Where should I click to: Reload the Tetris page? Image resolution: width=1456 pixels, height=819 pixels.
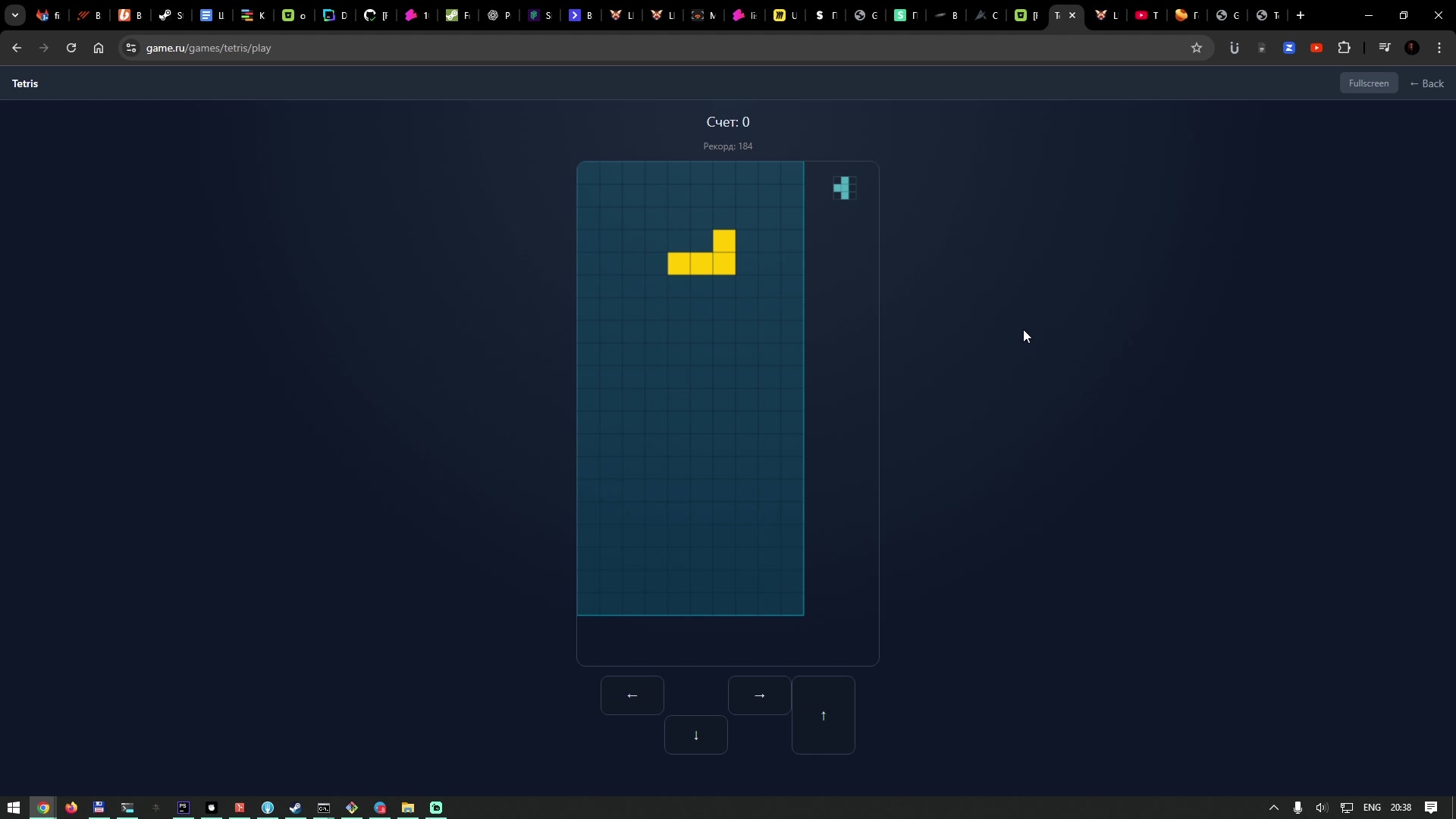click(x=71, y=48)
